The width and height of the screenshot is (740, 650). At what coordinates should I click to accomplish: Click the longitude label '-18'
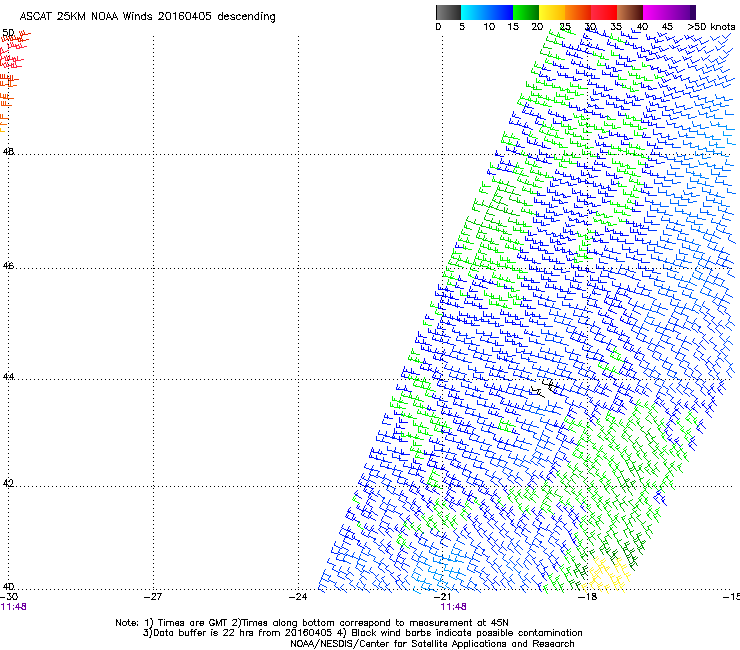tap(587, 597)
